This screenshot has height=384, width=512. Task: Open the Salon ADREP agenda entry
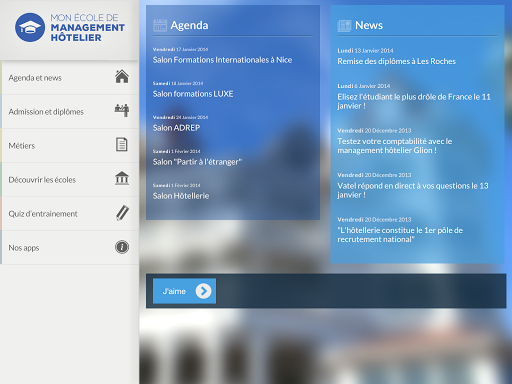point(176,128)
